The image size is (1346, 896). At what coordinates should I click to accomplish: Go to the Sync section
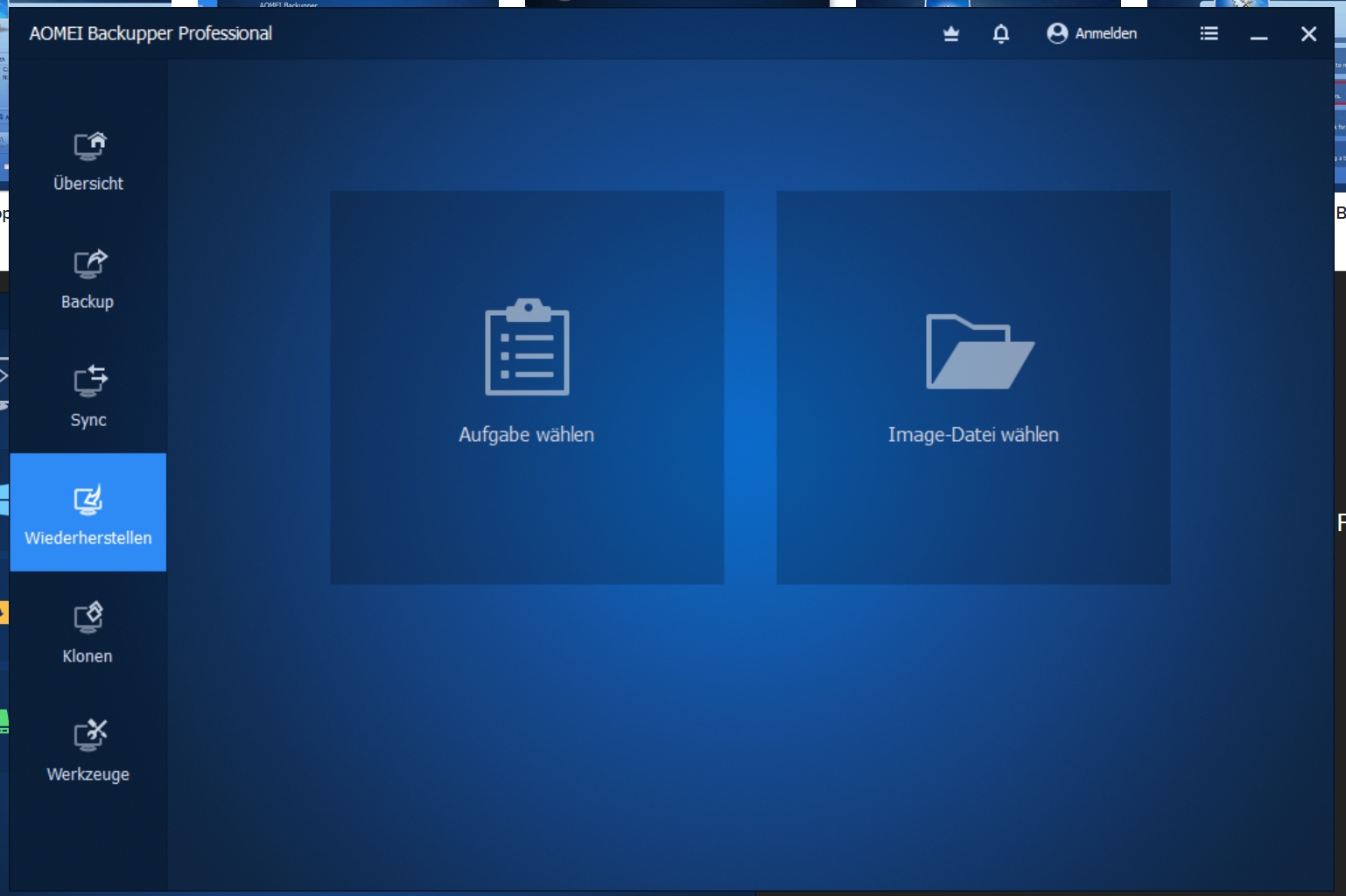point(88,396)
